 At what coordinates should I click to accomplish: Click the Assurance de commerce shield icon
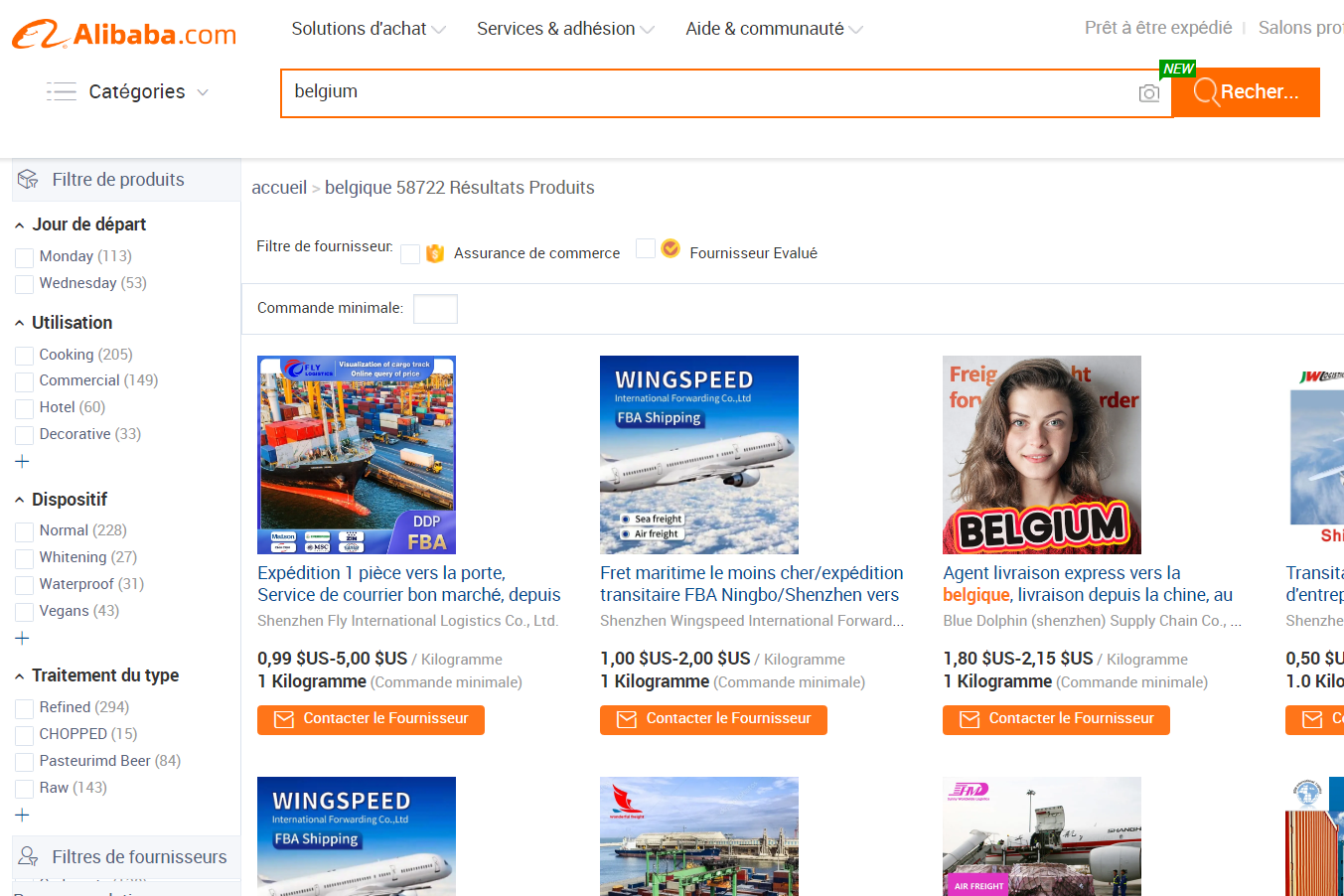pyautogui.click(x=435, y=253)
